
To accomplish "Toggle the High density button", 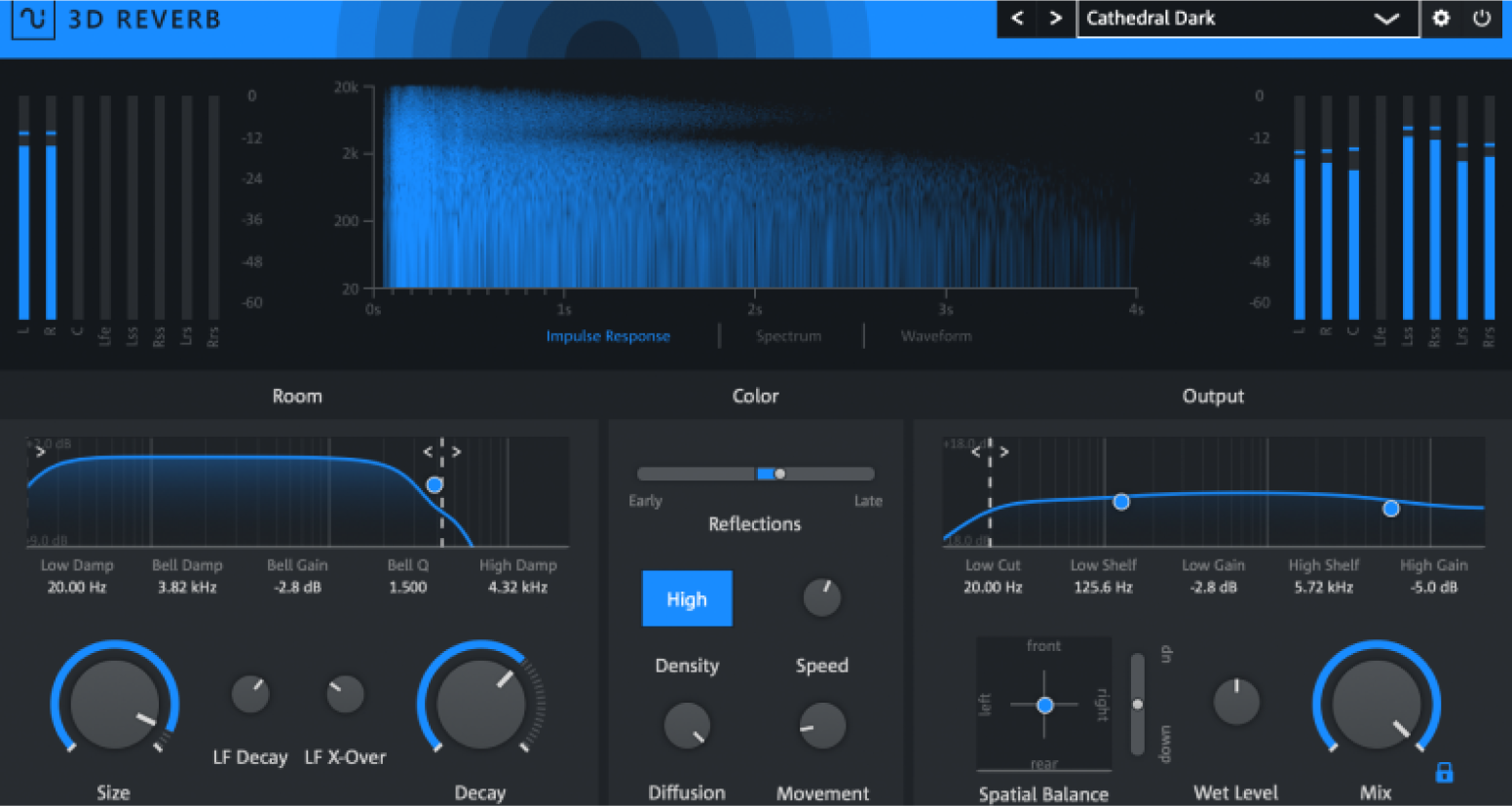I will (687, 598).
